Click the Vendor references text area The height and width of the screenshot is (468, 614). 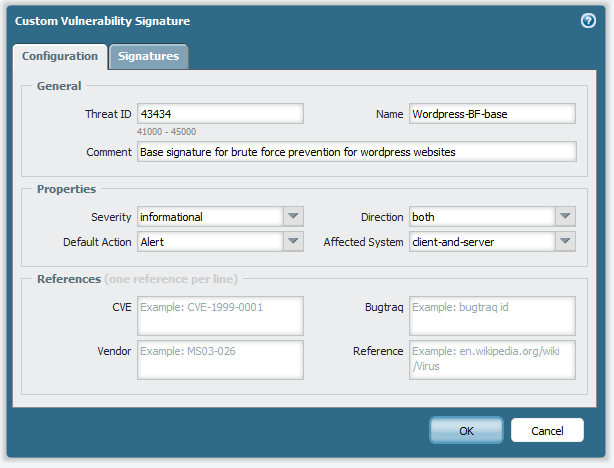click(219, 360)
